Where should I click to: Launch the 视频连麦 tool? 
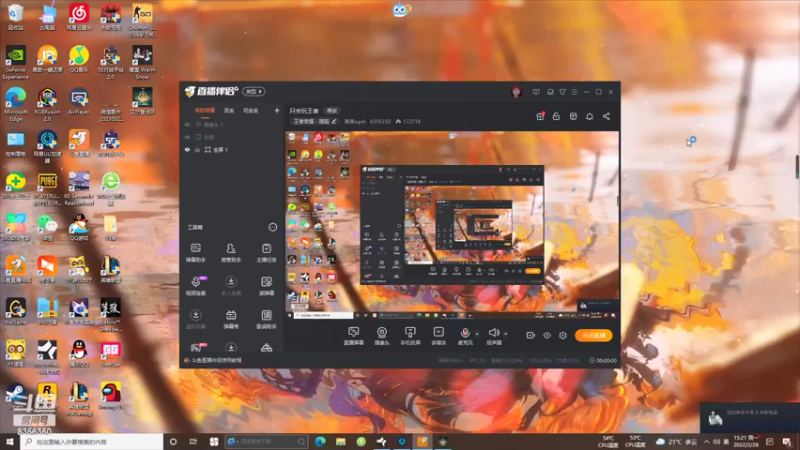pyautogui.click(x=195, y=286)
